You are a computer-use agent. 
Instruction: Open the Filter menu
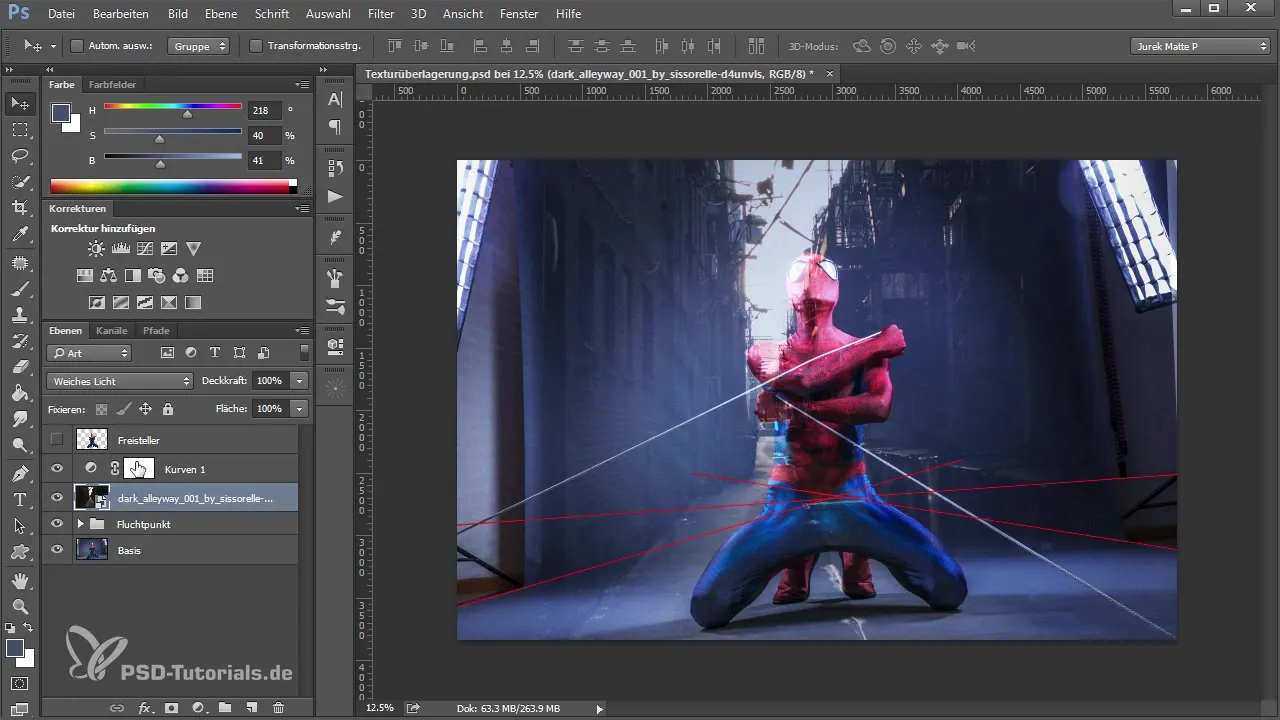tap(380, 14)
